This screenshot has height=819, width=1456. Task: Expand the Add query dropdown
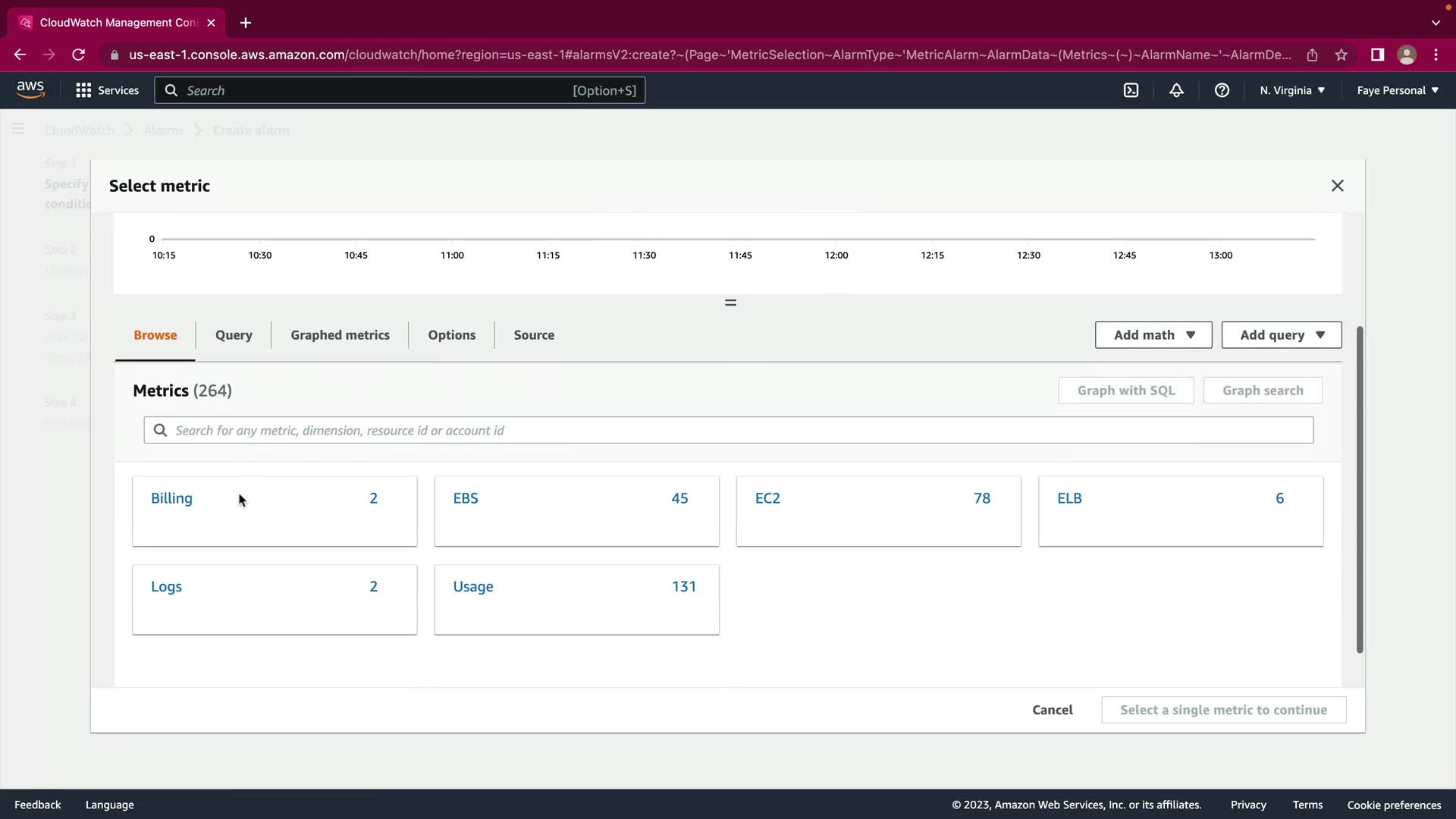(x=1281, y=335)
